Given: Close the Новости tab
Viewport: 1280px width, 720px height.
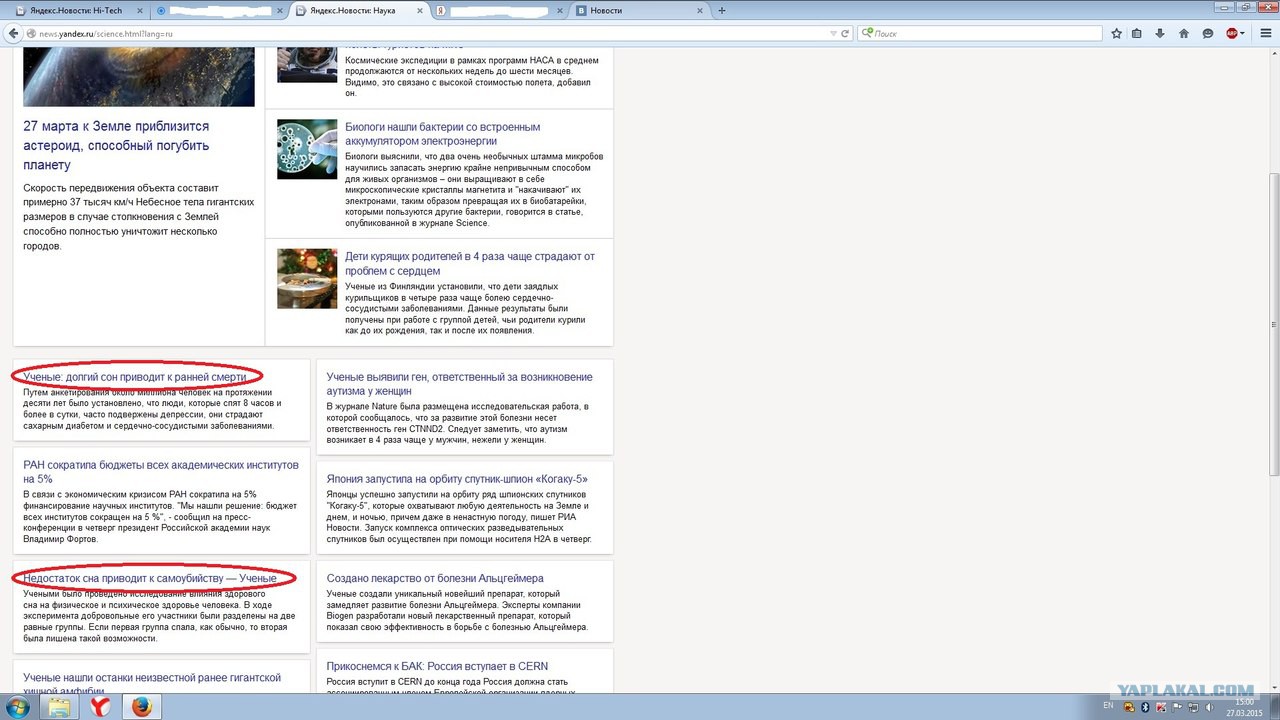Looking at the screenshot, I should (698, 10).
